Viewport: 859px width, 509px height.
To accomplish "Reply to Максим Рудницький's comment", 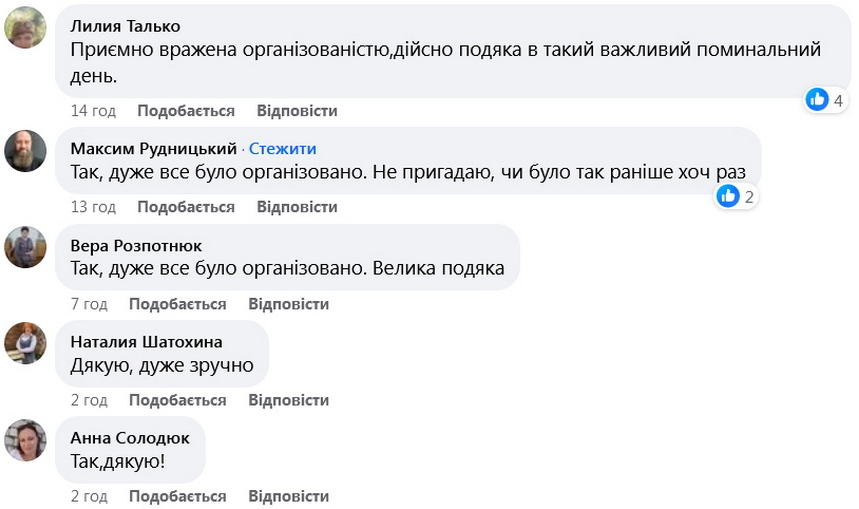I will tap(297, 207).
